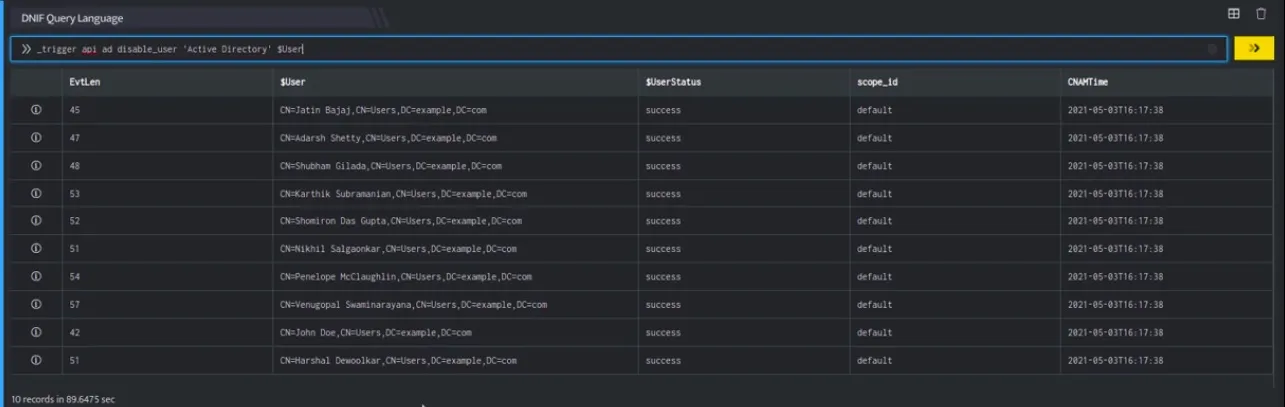Viewport: 1285px width, 407px height.
Task: Open info icon for Adarsh Shetty row
Action: click(x=36, y=138)
